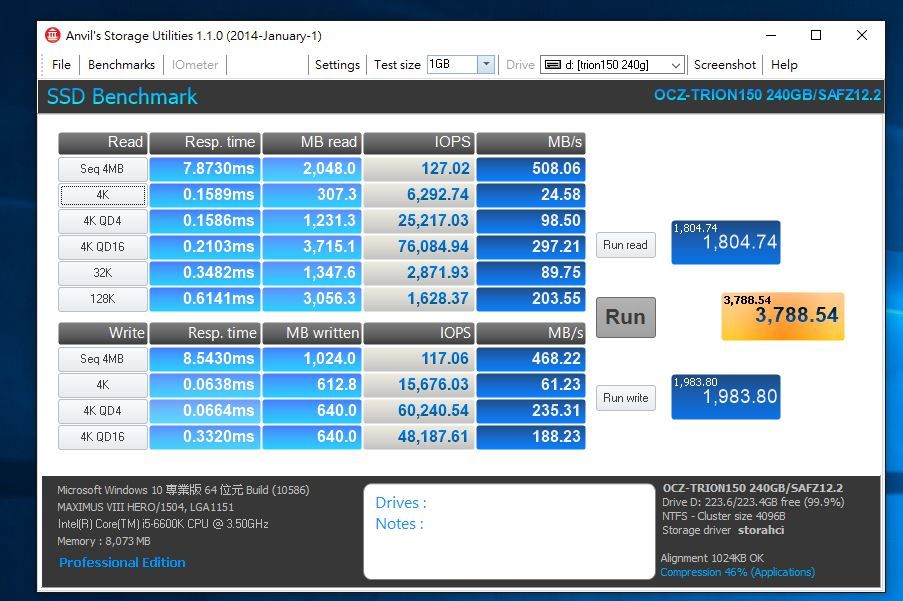Click the Anvil's Storage Utilities app icon
Image resolution: width=903 pixels, height=601 pixels.
tap(52, 36)
